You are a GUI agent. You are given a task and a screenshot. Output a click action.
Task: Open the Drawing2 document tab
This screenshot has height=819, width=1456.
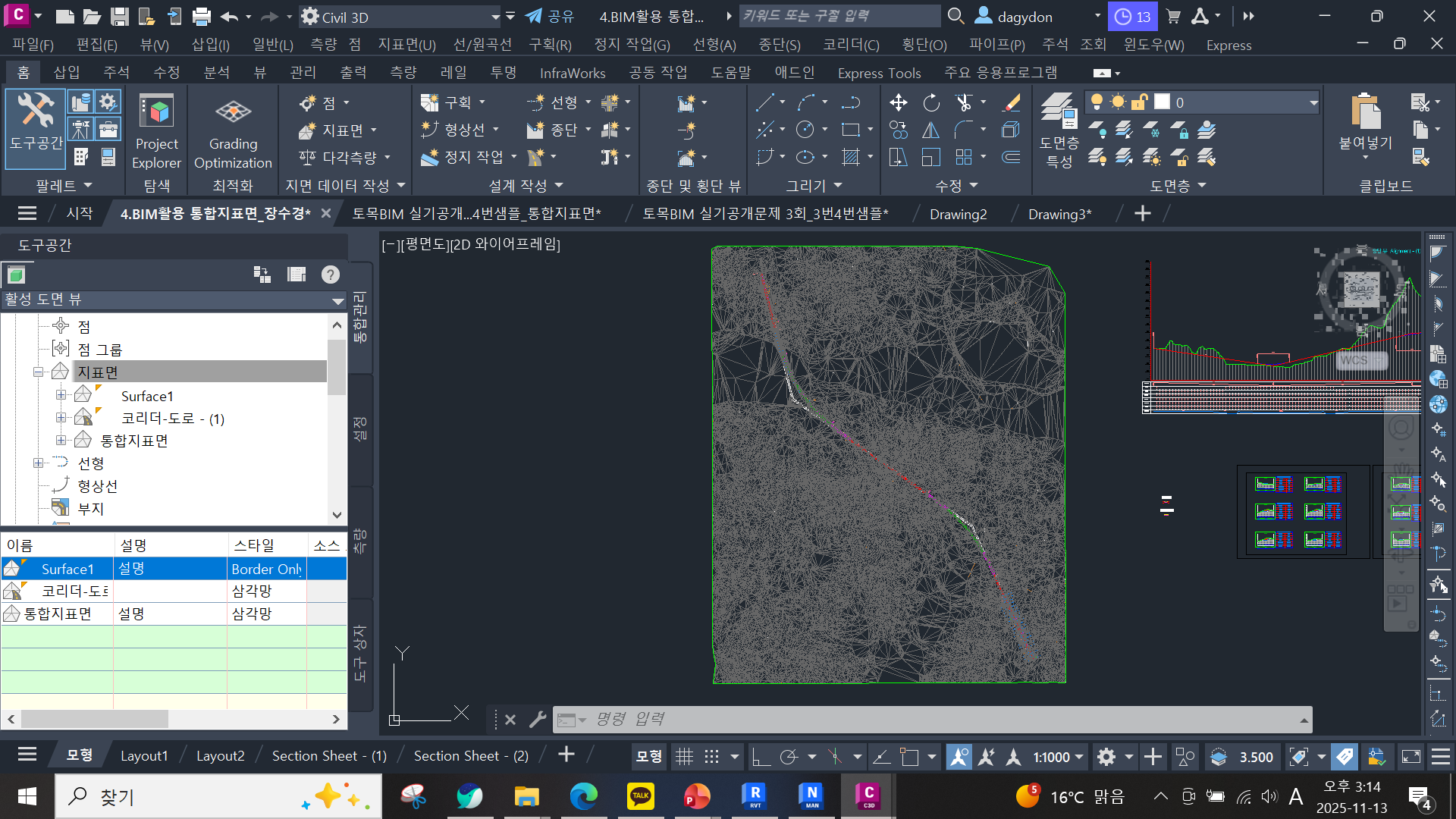tap(958, 214)
